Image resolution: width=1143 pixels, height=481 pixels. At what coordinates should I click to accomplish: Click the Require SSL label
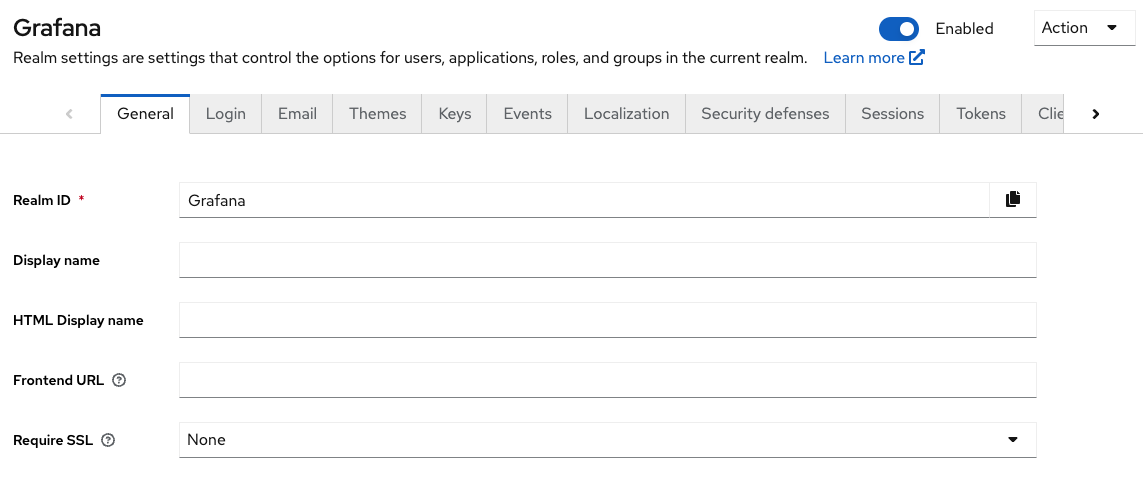pyautogui.click(x=53, y=440)
